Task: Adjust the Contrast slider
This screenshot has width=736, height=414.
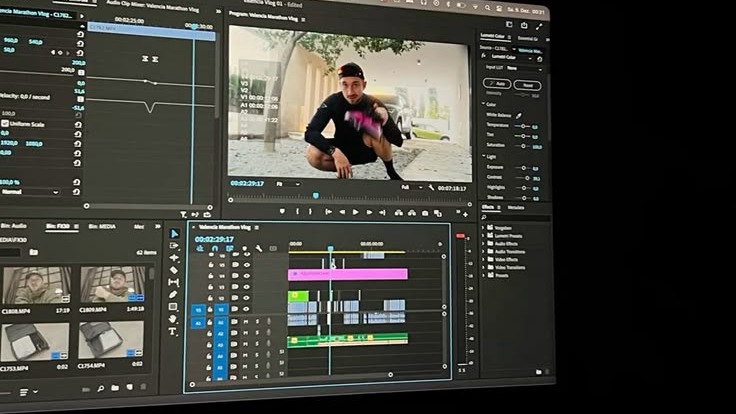Action: point(527,178)
